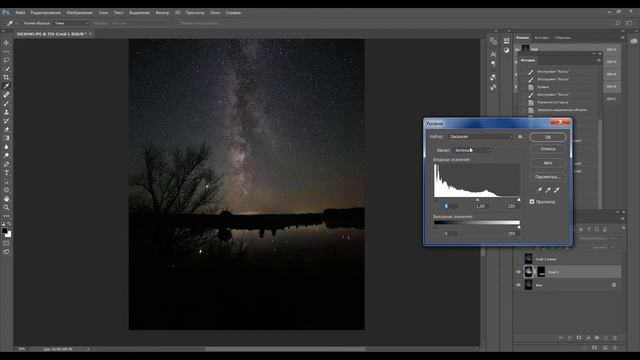Select the Move tool

point(6,43)
